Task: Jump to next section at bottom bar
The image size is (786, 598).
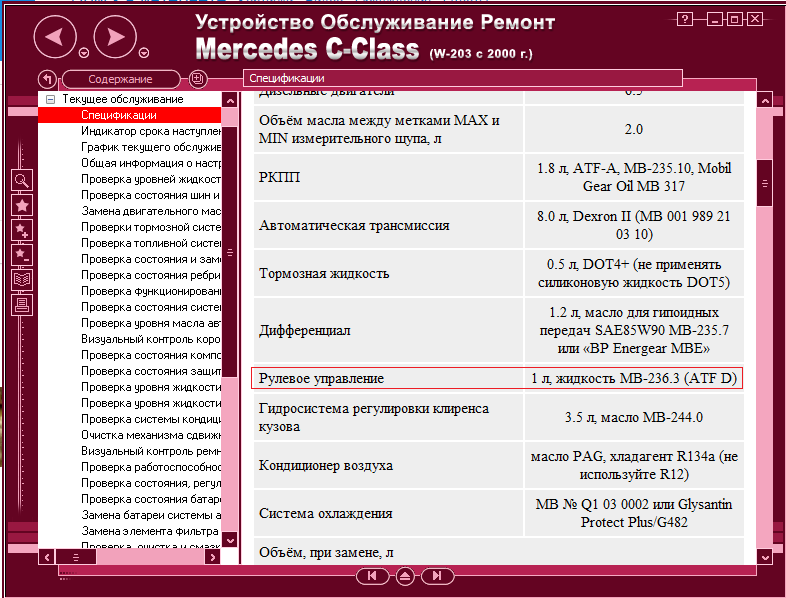Action: point(436,576)
